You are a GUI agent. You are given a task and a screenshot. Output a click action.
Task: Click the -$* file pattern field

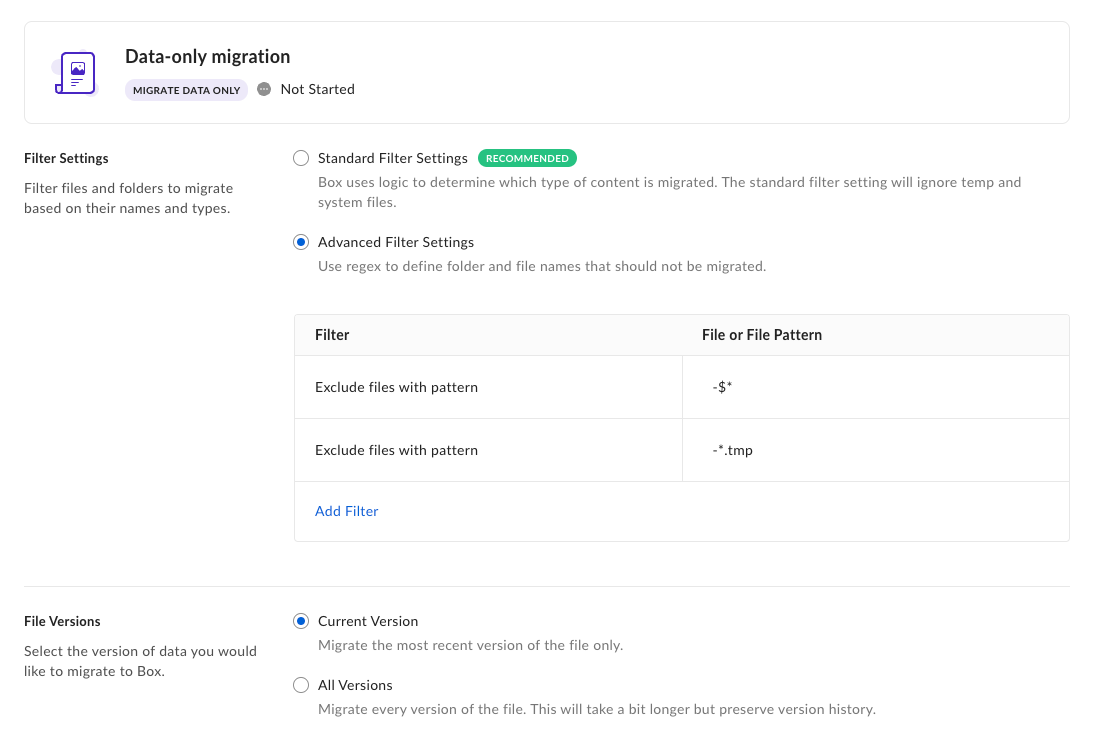[875, 387]
